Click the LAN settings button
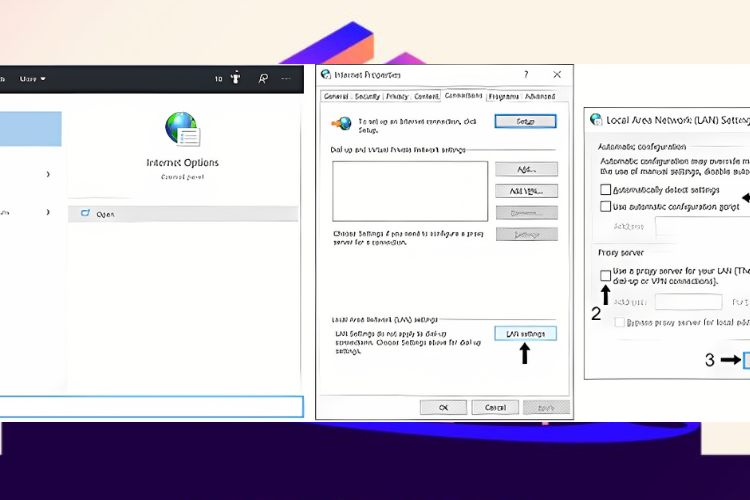 (x=525, y=333)
